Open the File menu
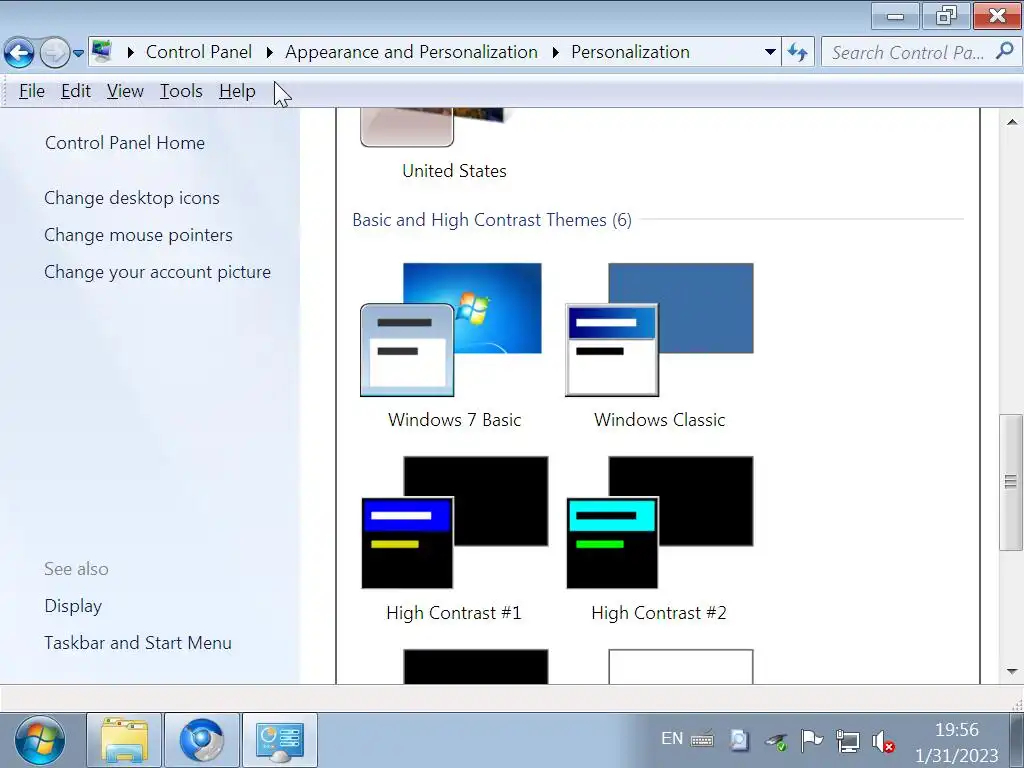The width and height of the screenshot is (1024, 768). click(32, 91)
